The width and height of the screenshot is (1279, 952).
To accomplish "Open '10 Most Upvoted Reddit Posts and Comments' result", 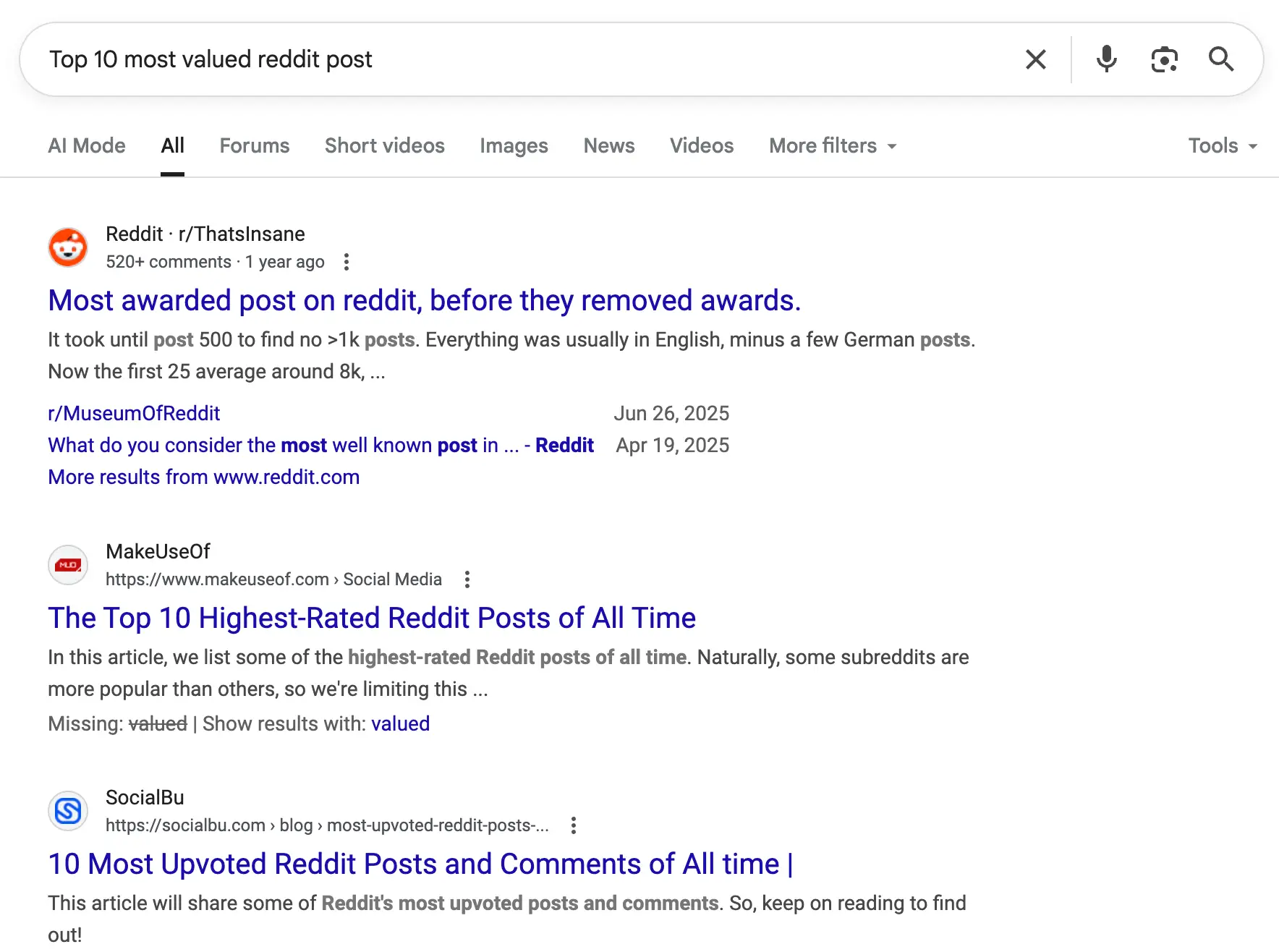I will tap(421, 864).
